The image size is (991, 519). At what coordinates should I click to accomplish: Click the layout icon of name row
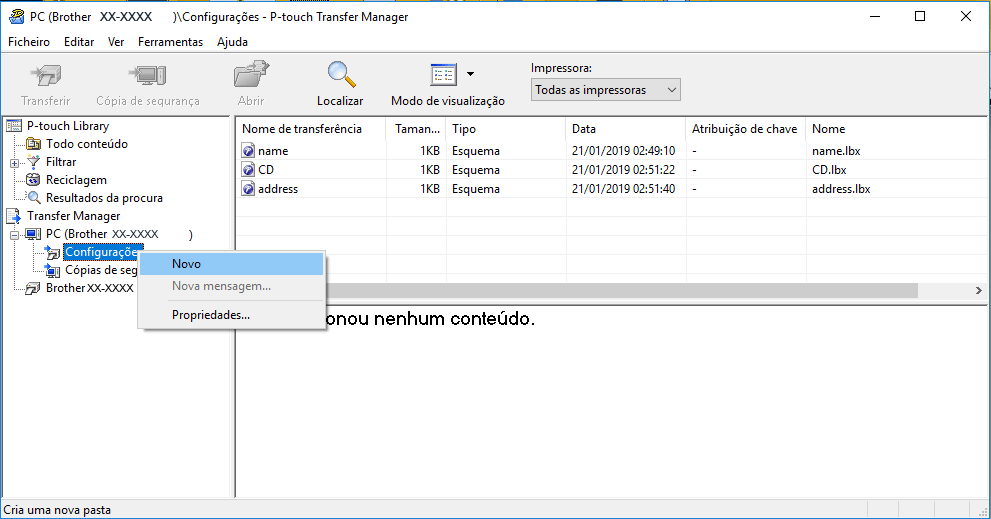pyautogui.click(x=248, y=150)
